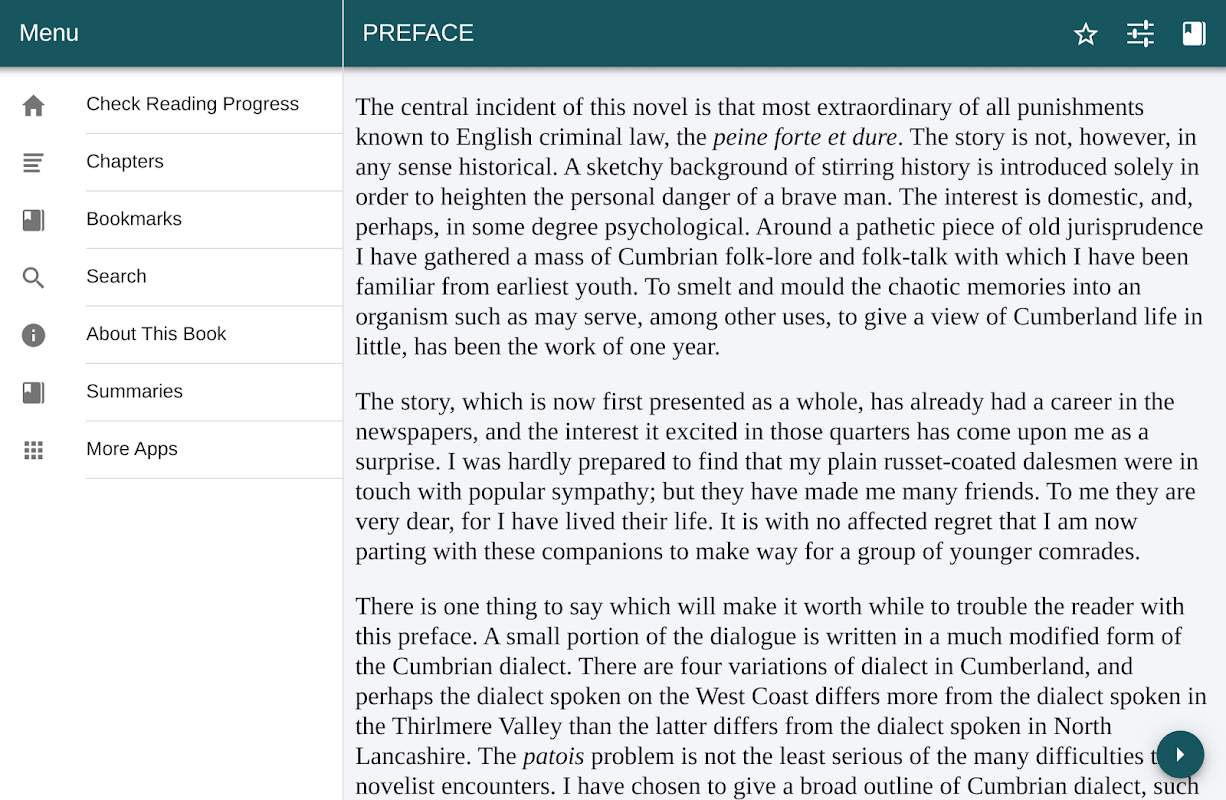Click the About This Book info icon
The image size is (1226, 800).
click(x=34, y=335)
